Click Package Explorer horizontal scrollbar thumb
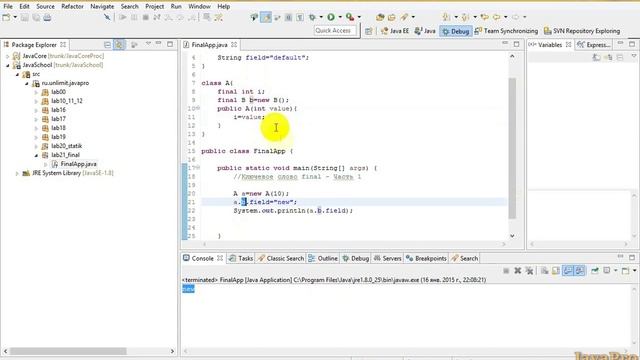This screenshot has width=640, height=360. click(x=68, y=351)
